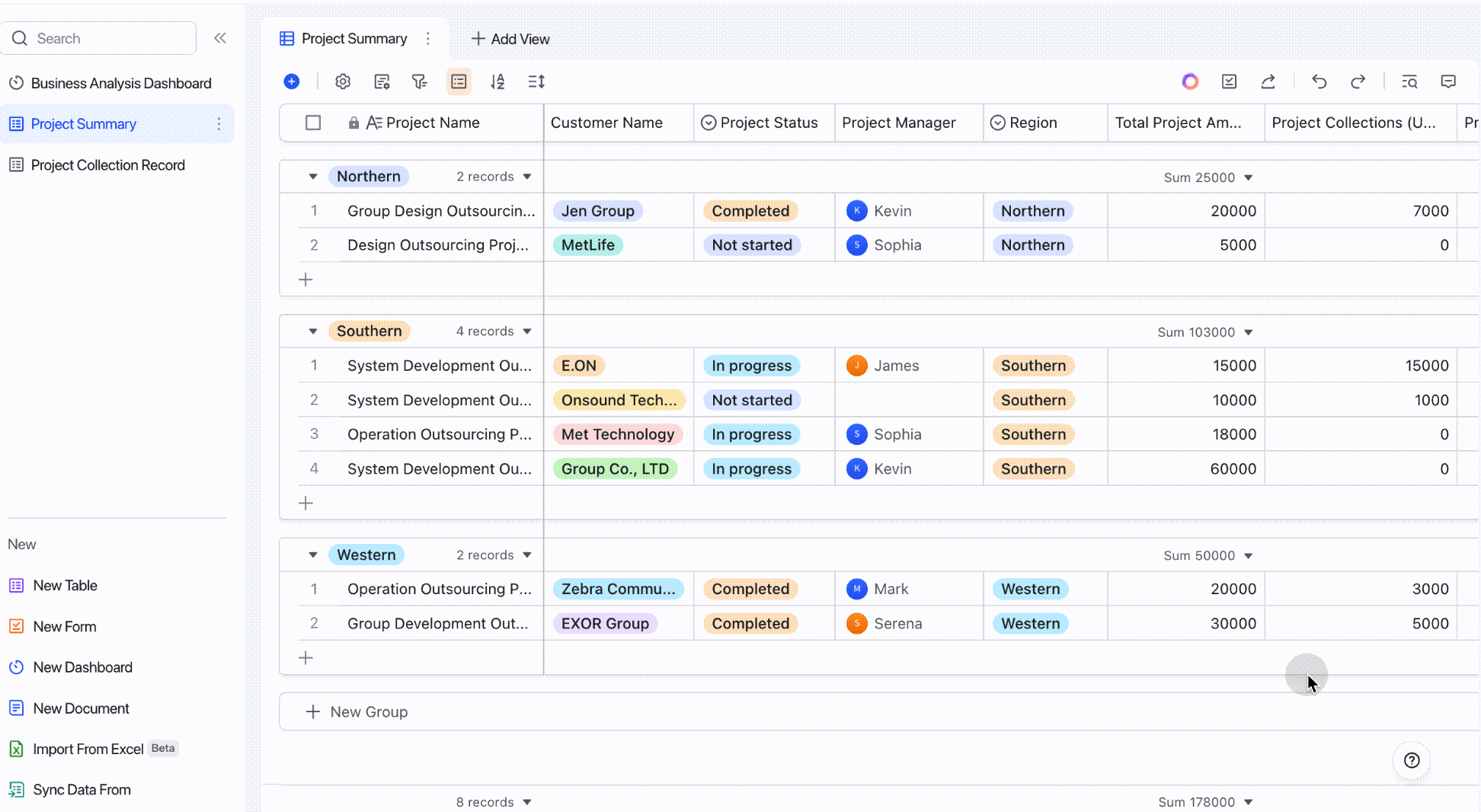Image resolution: width=1481 pixels, height=812 pixels.
Task: Select the blue plus add record button
Action: click(x=291, y=81)
